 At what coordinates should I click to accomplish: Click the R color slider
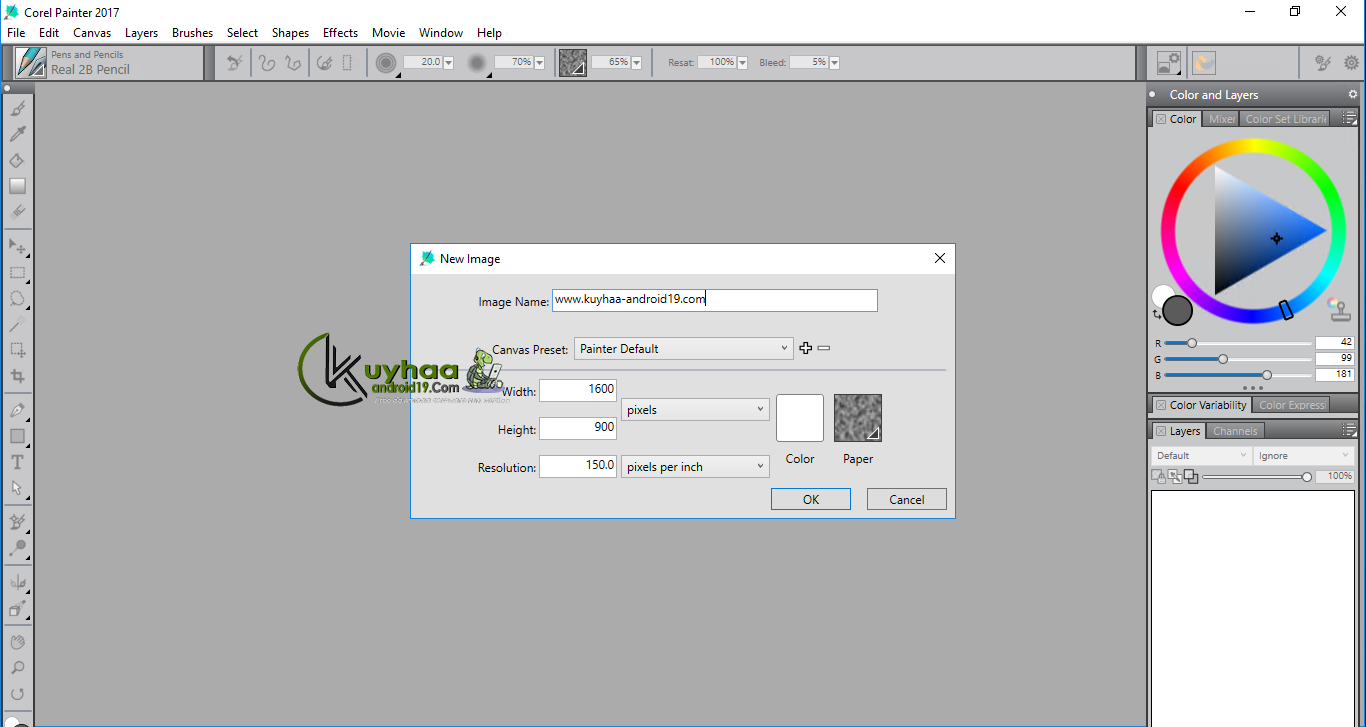tap(1238, 343)
